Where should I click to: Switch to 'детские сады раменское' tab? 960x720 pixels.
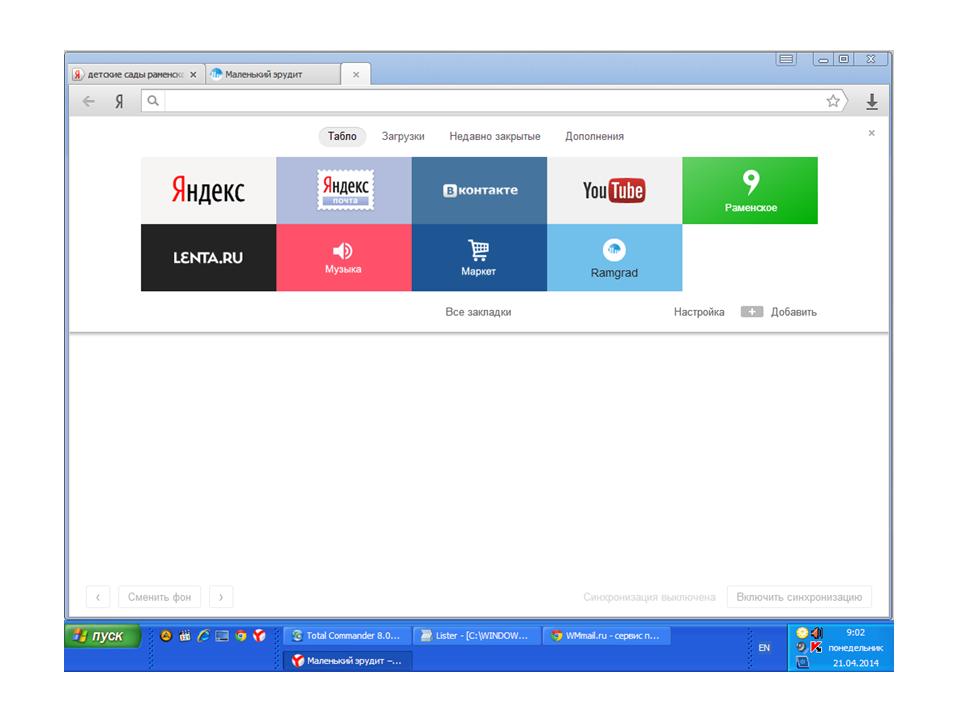pos(135,74)
